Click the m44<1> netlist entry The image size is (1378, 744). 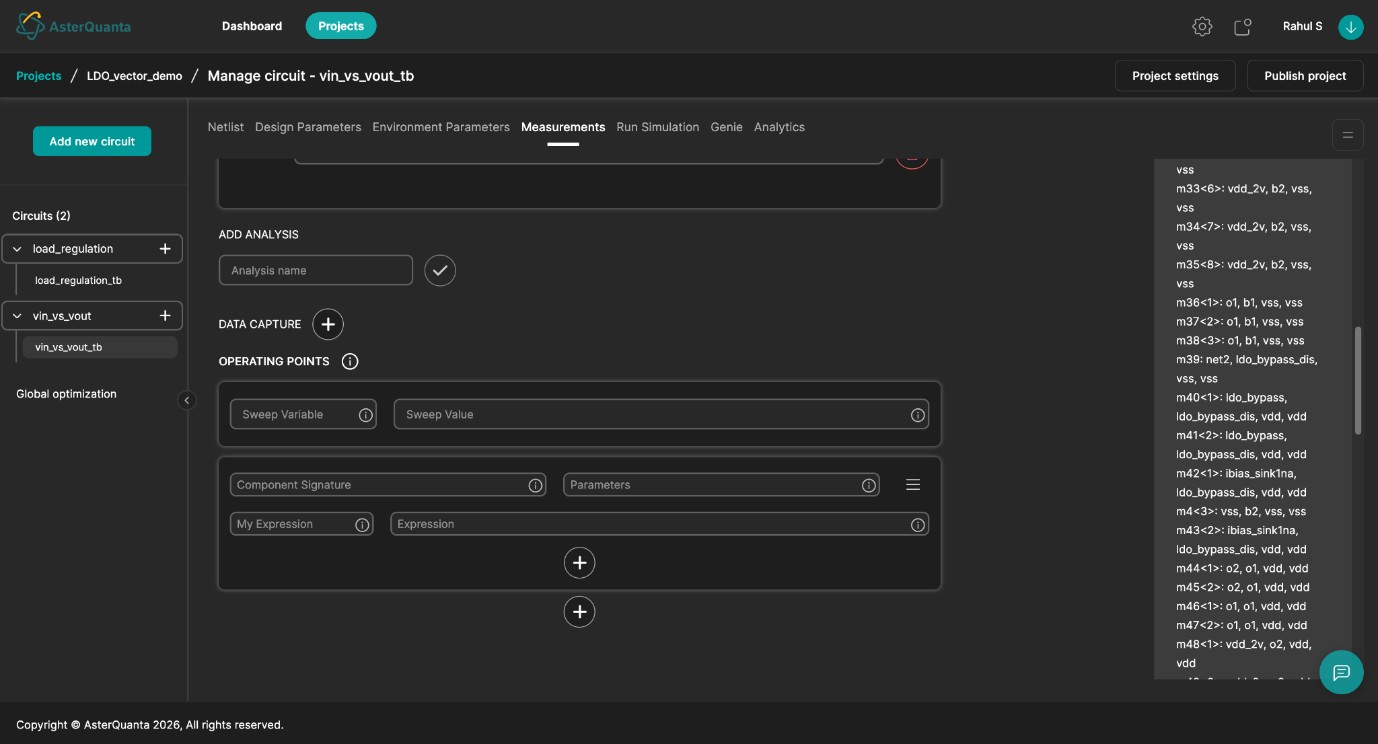pos(1242,568)
